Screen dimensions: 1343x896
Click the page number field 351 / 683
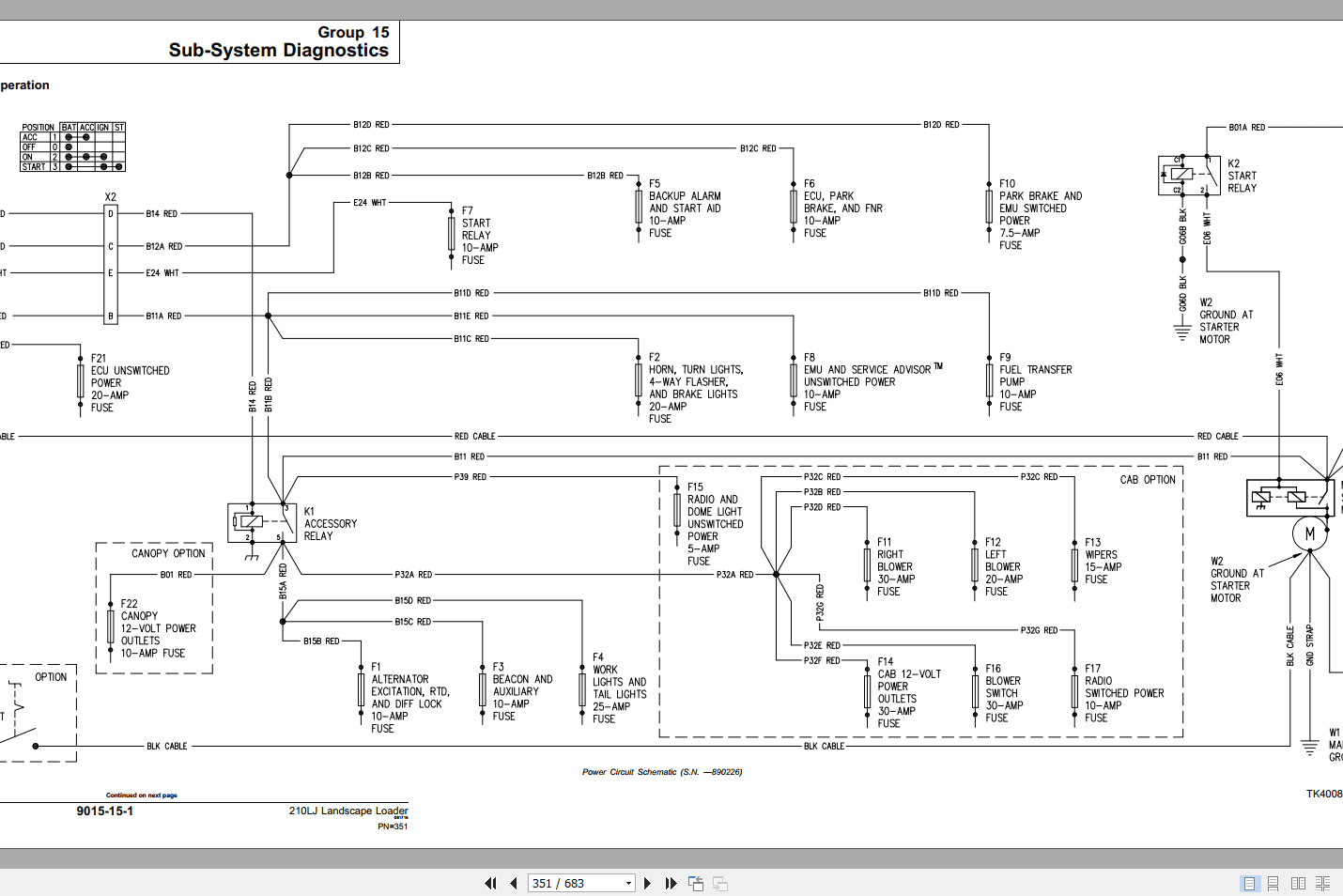pos(576,883)
